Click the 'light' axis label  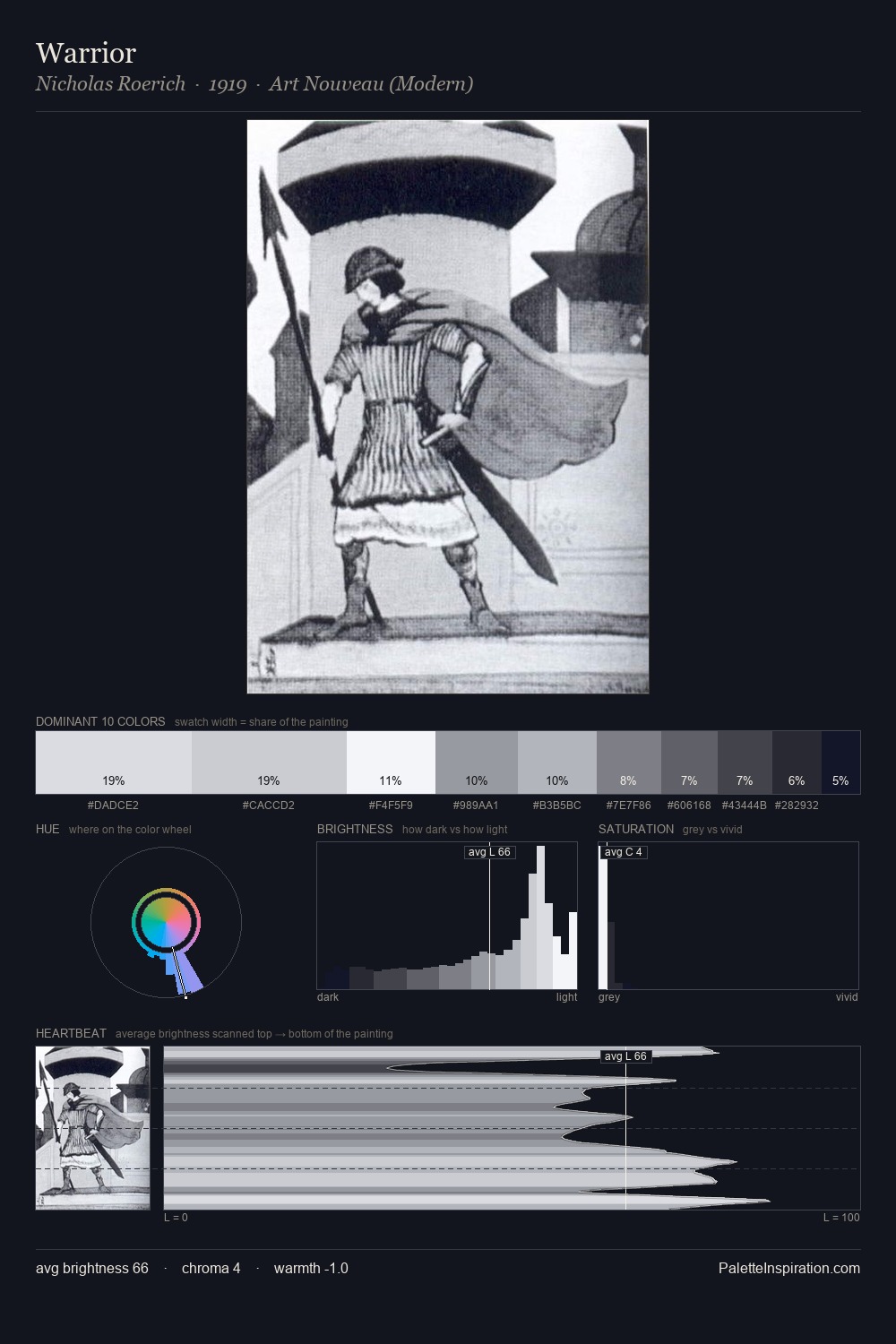(566, 997)
